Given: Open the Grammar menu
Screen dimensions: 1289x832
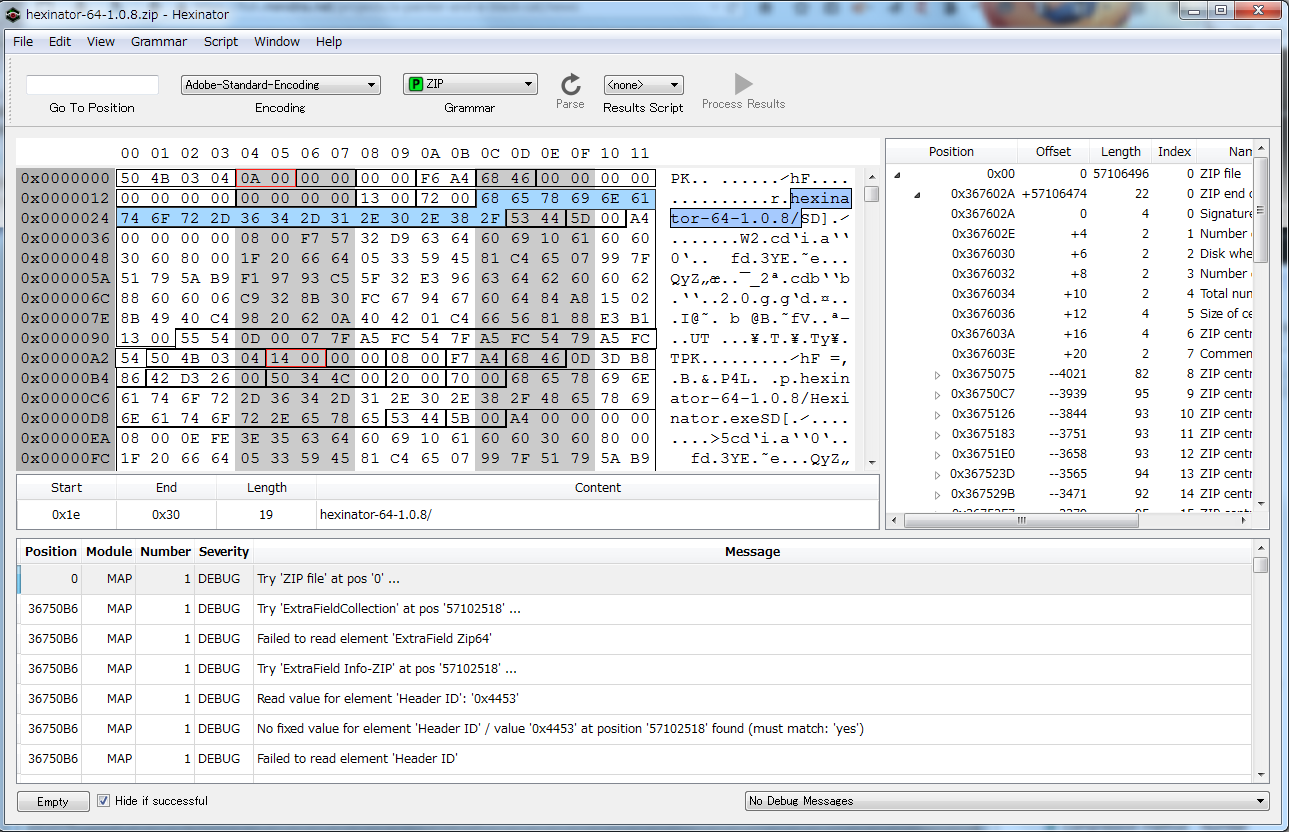Looking at the screenshot, I should pyautogui.click(x=159, y=42).
